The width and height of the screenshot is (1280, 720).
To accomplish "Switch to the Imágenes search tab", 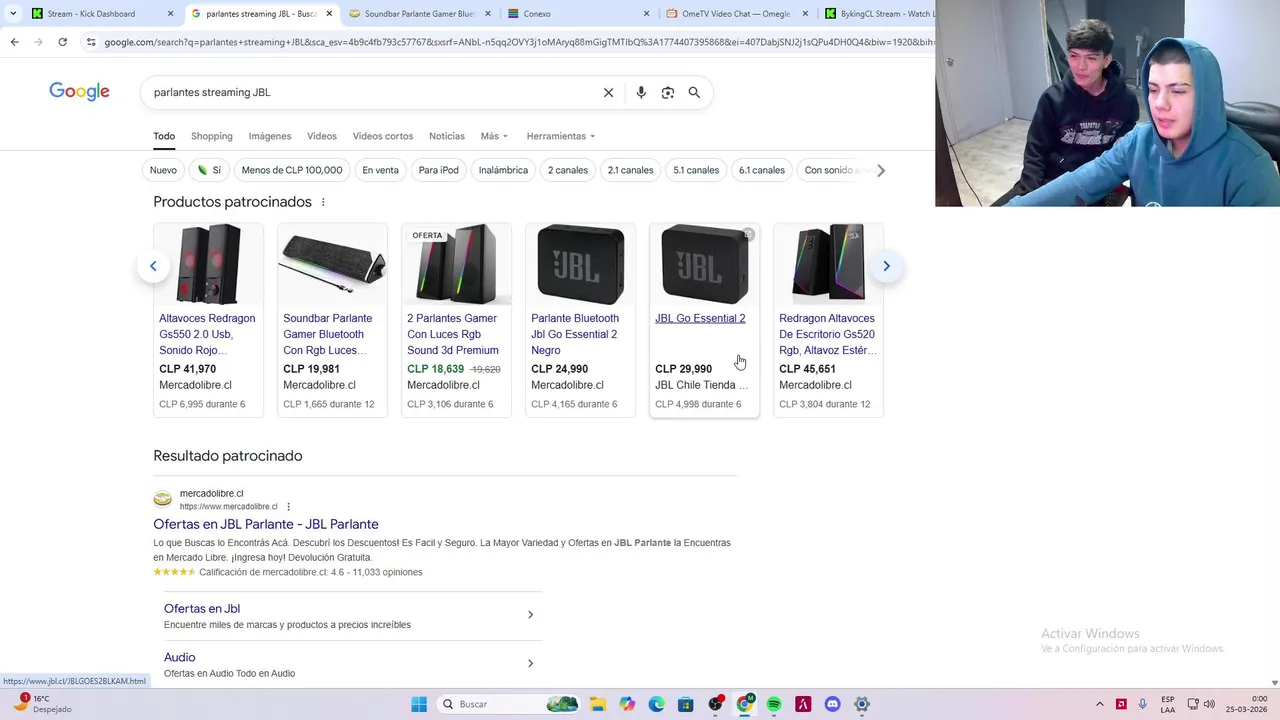I will [x=270, y=136].
